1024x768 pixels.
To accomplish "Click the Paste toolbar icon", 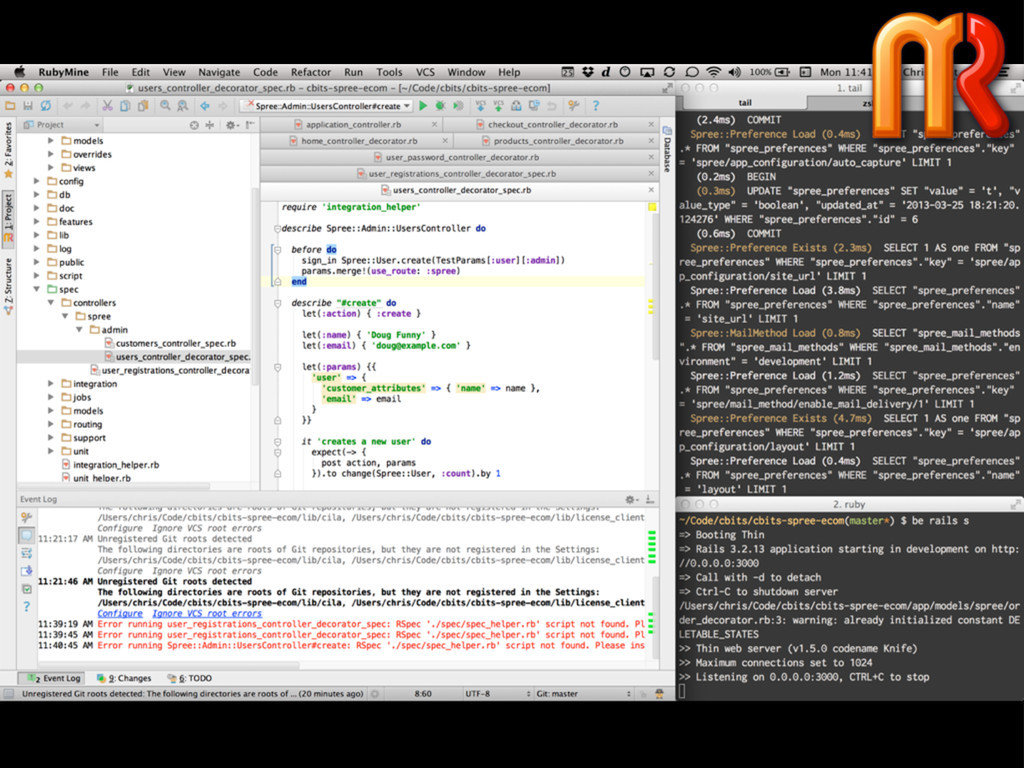I will point(142,106).
